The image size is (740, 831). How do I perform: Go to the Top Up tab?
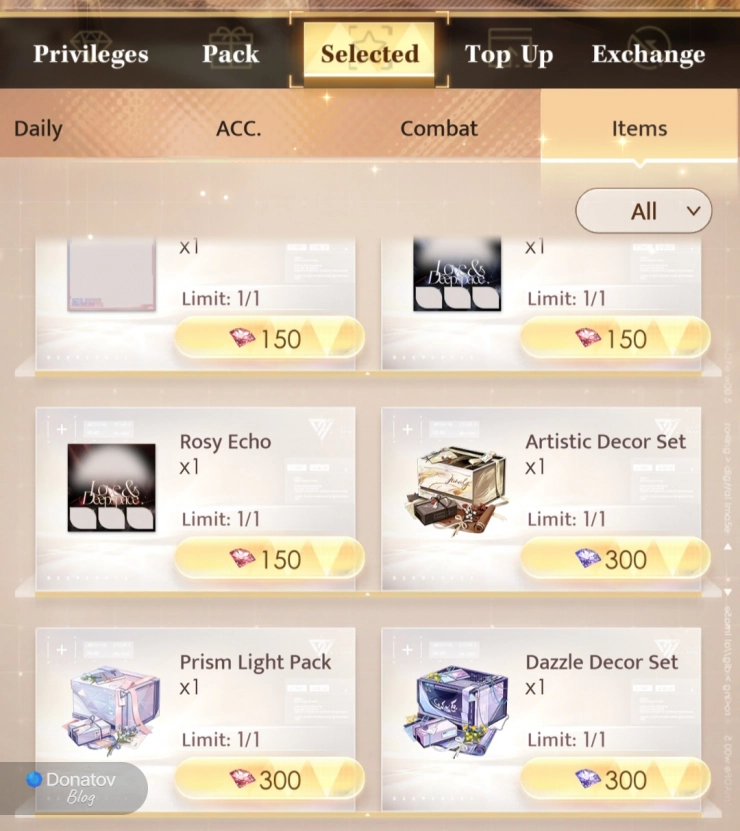(x=509, y=55)
